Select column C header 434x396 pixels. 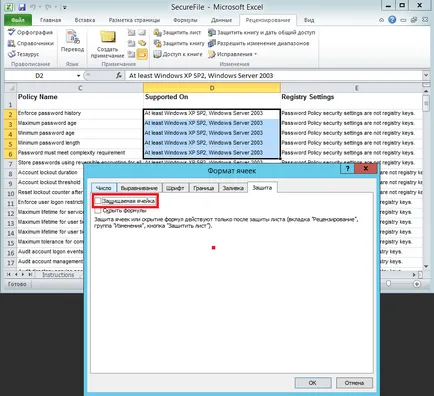point(80,88)
